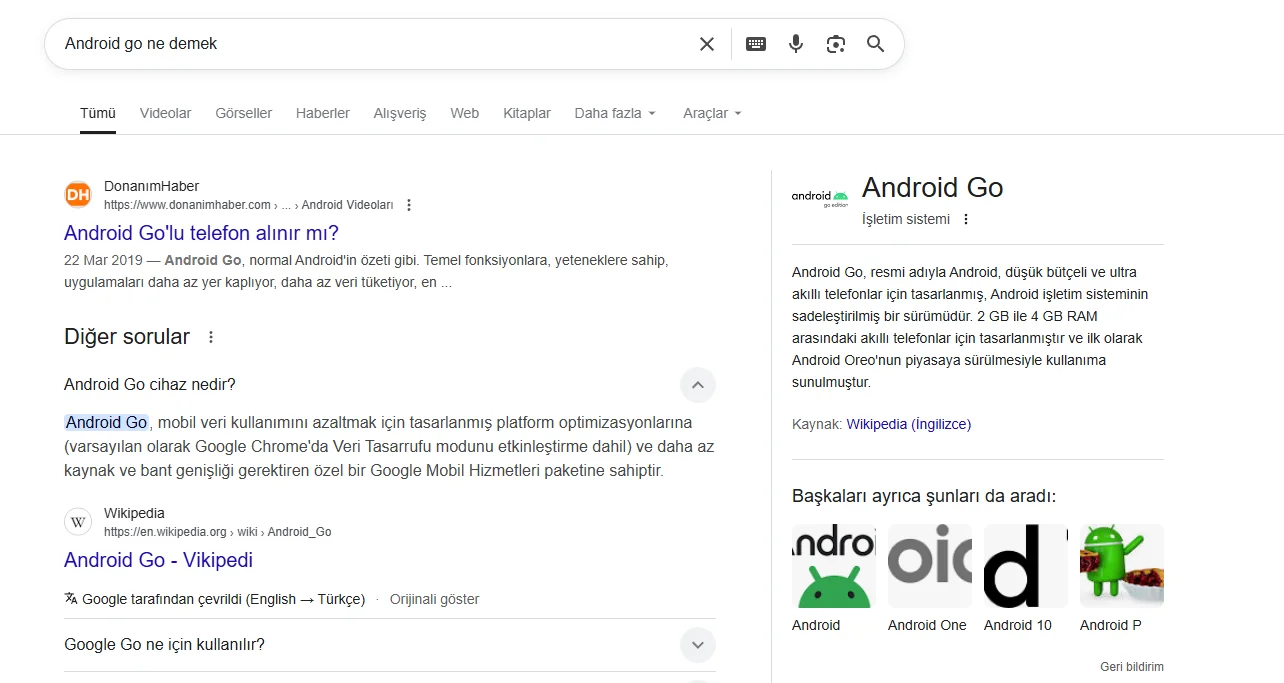Open the Android P related search thumbnail
This screenshot has width=1284, height=683.
tap(1122, 566)
